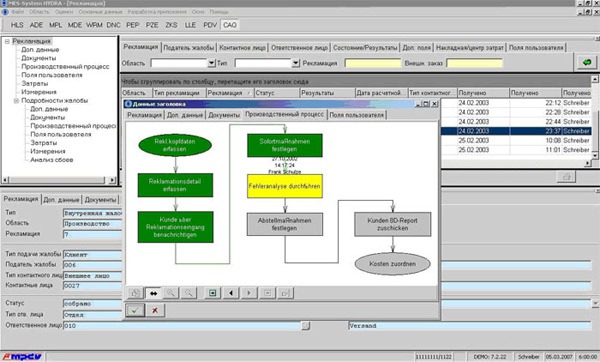Image resolution: width=600 pixels, height=362 pixels.
Task: Click the right-pointing arrow in diagram toolbar
Action: [x=249, y=293]
